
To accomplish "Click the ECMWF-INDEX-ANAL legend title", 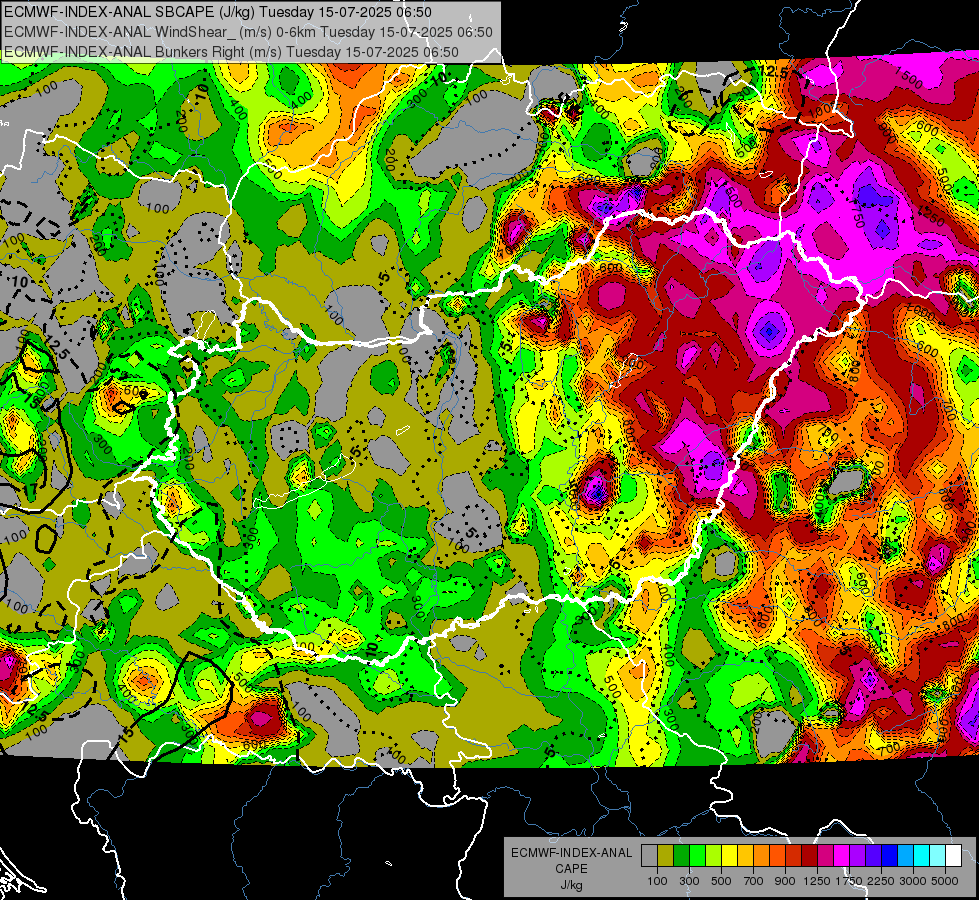I will click(571, 853).
